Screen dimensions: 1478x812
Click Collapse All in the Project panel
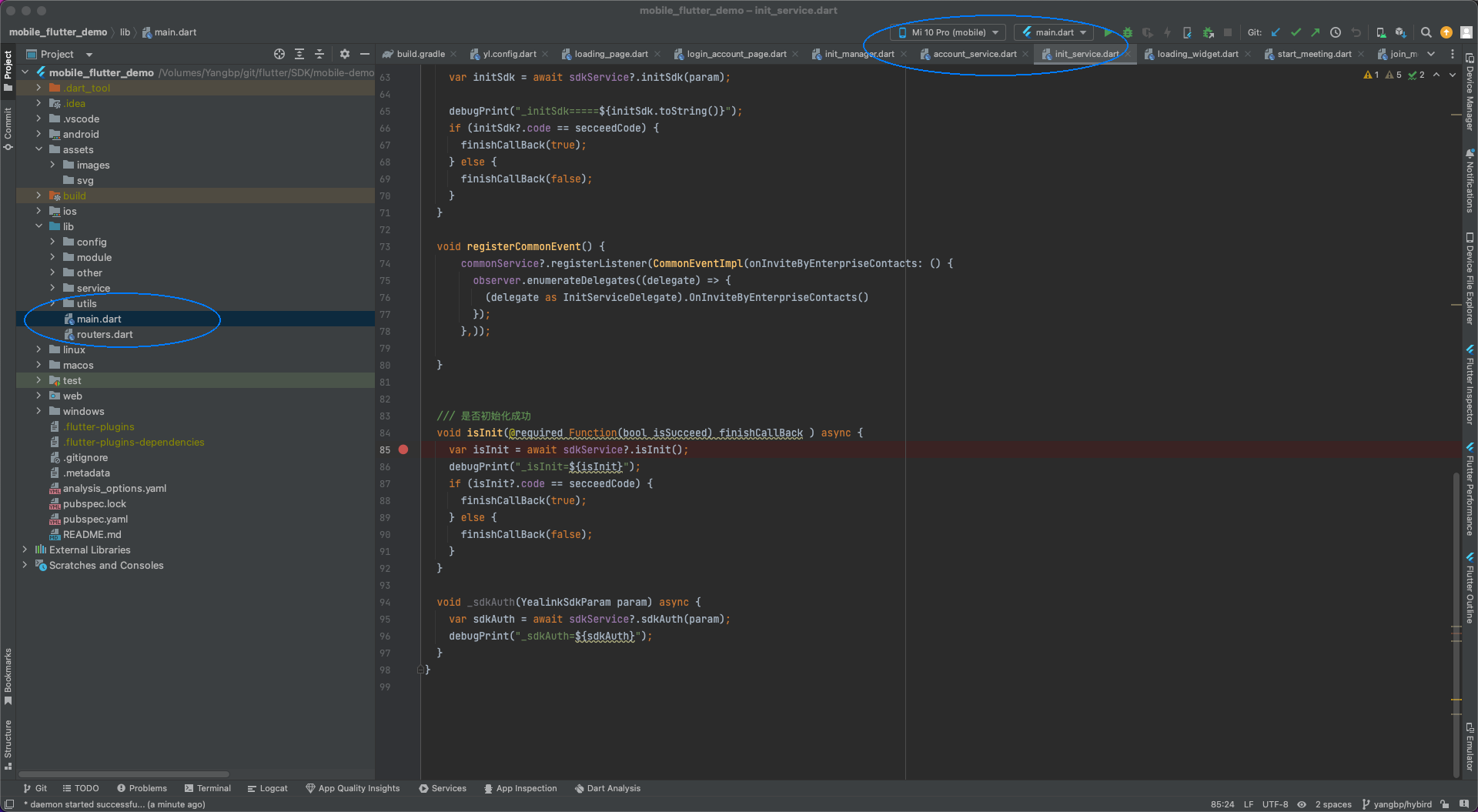(x=319, y=54)
